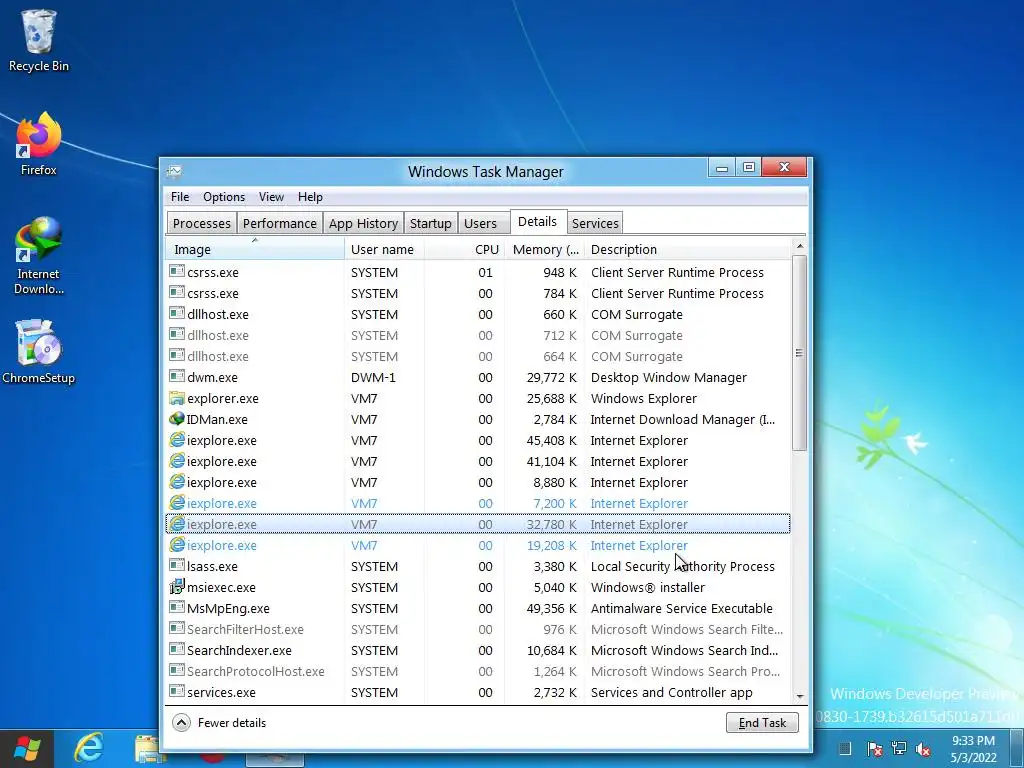This screenshot has height=768, width=1024.
Task: Click the network tray icon
Action: coord(899,748)
